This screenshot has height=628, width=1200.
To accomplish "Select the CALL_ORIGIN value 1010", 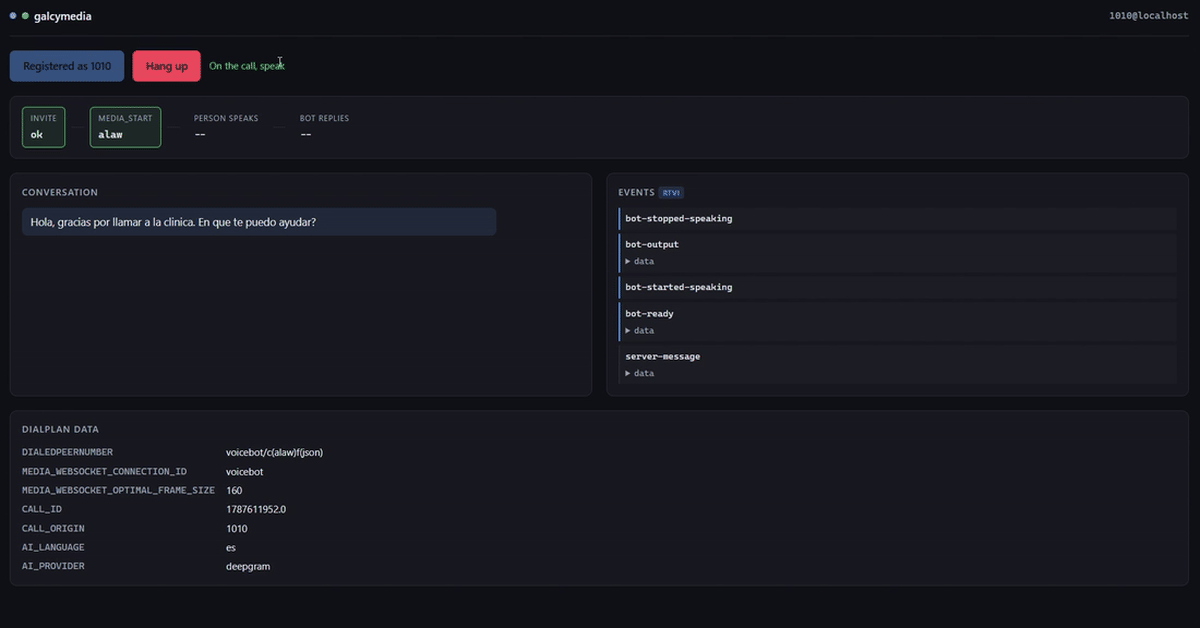I will pyautogui.click(x=236, y=528).
